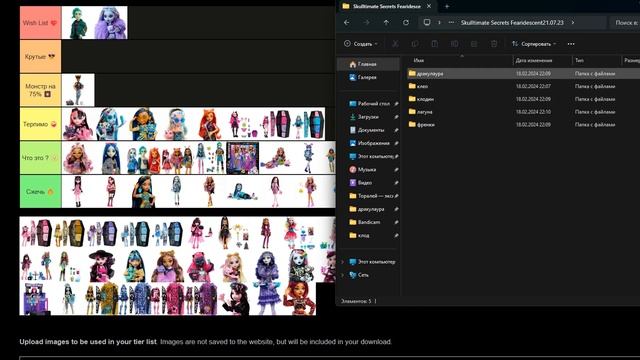Click the Skulltimate Secrets path in address bar

pos(512,22)
